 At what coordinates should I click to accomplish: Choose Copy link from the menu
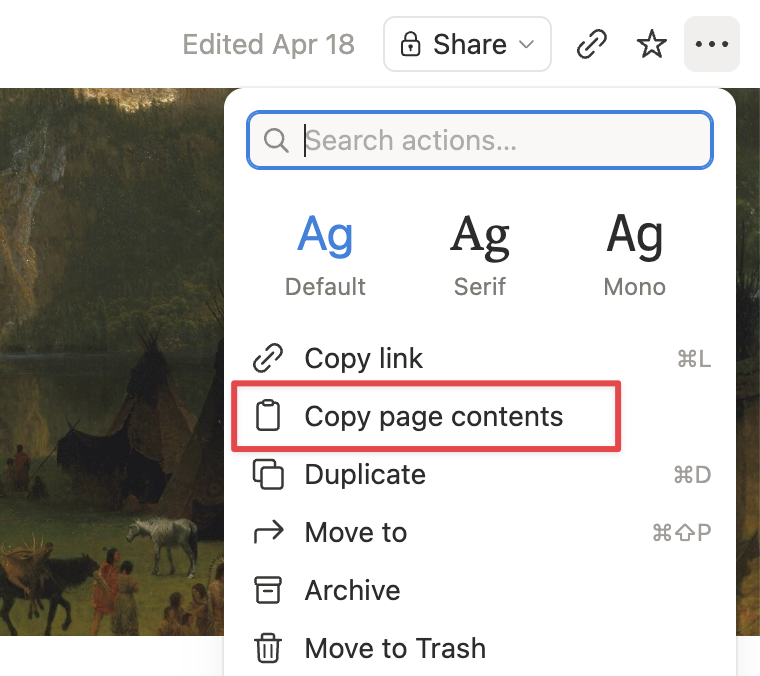point(480,359)
